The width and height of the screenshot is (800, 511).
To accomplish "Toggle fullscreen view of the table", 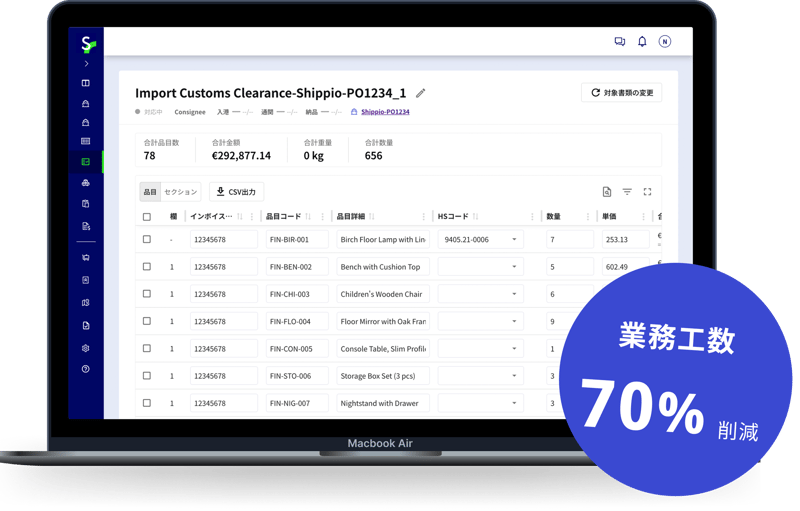I will point(647,192).
